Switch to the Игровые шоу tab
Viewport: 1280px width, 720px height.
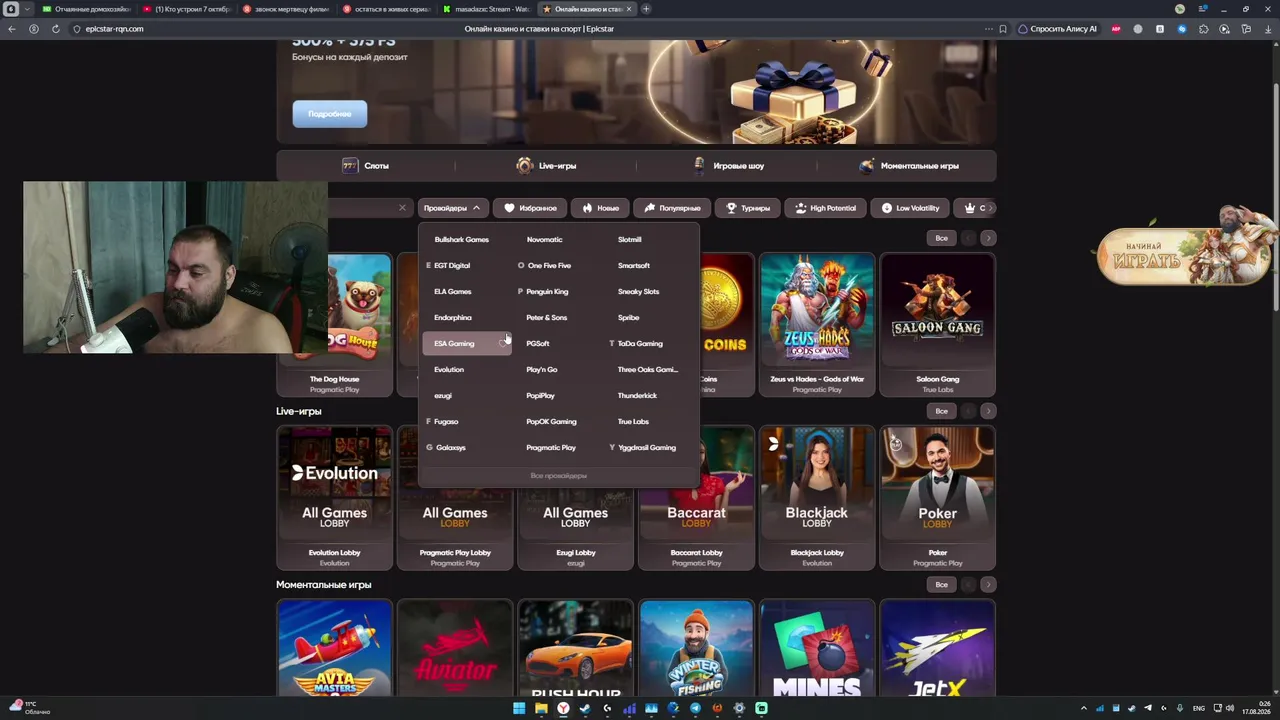click(x=727, y=166)
